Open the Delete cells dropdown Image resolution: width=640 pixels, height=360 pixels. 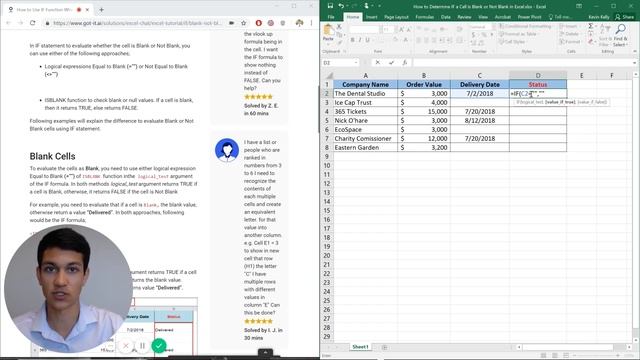(x=570, y=34)
